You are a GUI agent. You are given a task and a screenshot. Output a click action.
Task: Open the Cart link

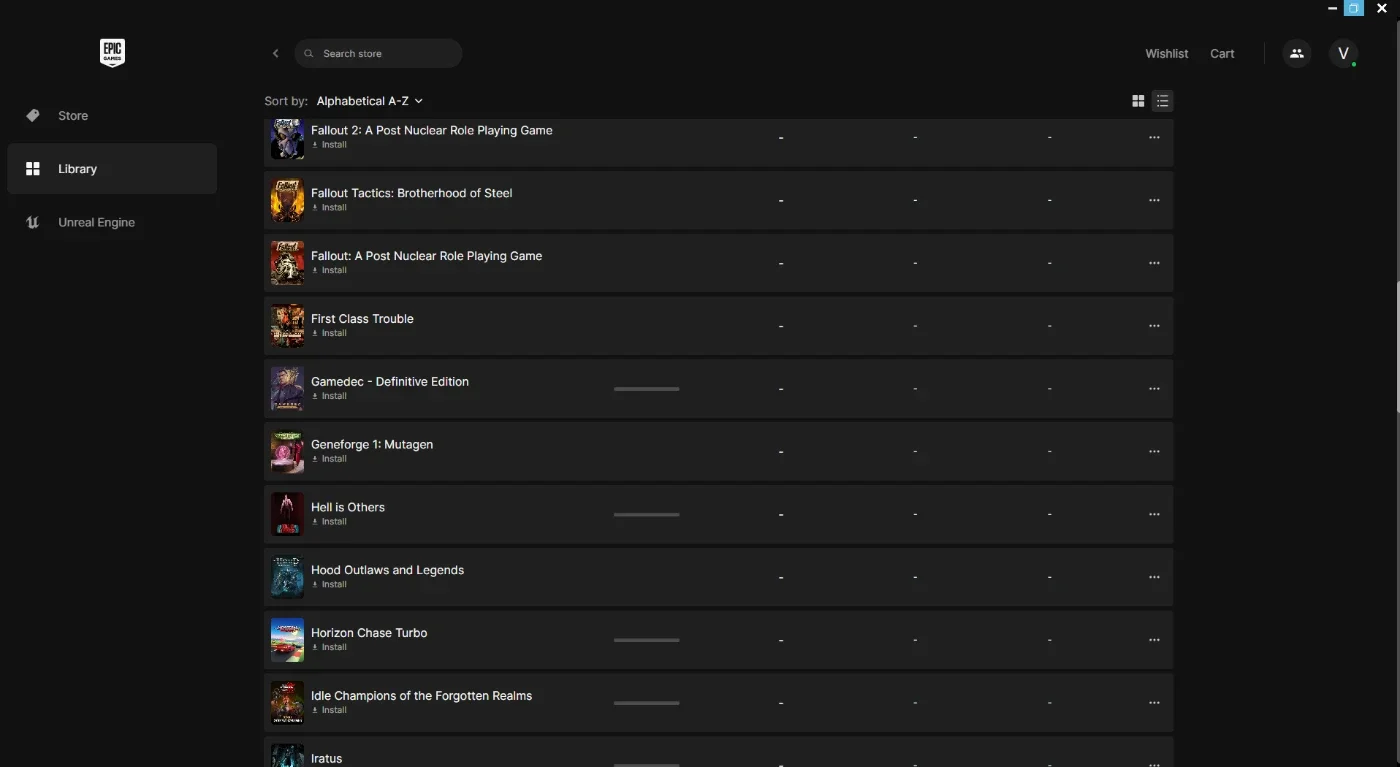click(x=1222, y=54)
